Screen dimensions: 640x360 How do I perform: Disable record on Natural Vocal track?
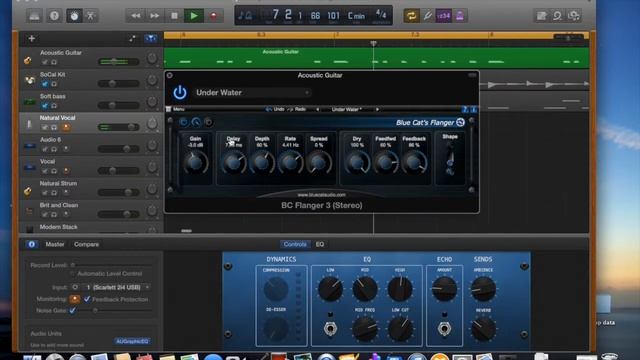[66, 127]
